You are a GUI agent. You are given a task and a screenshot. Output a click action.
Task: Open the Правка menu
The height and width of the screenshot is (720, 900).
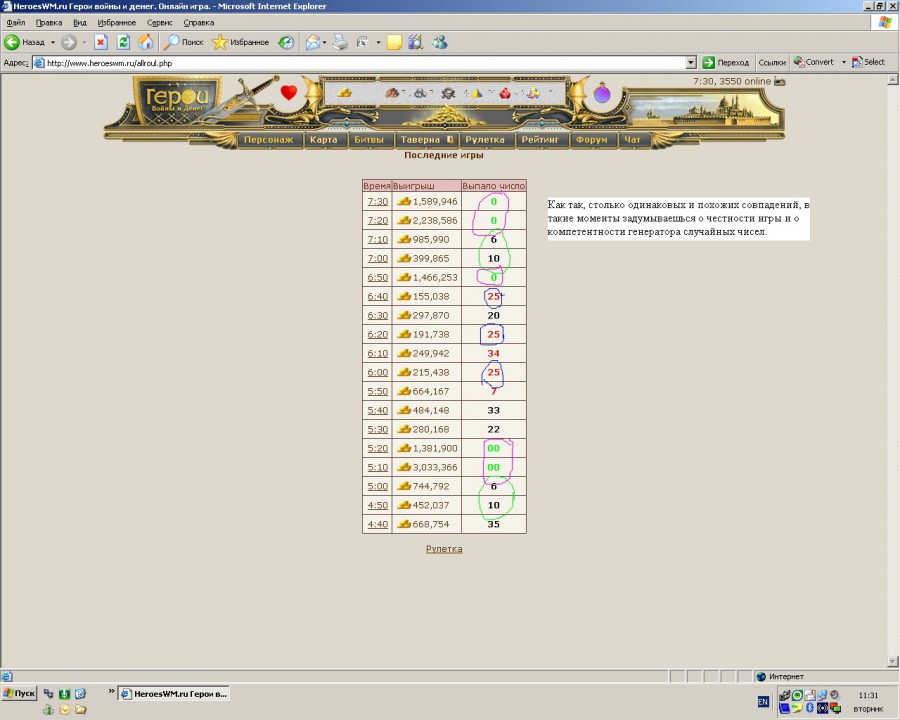pos(49,22)
